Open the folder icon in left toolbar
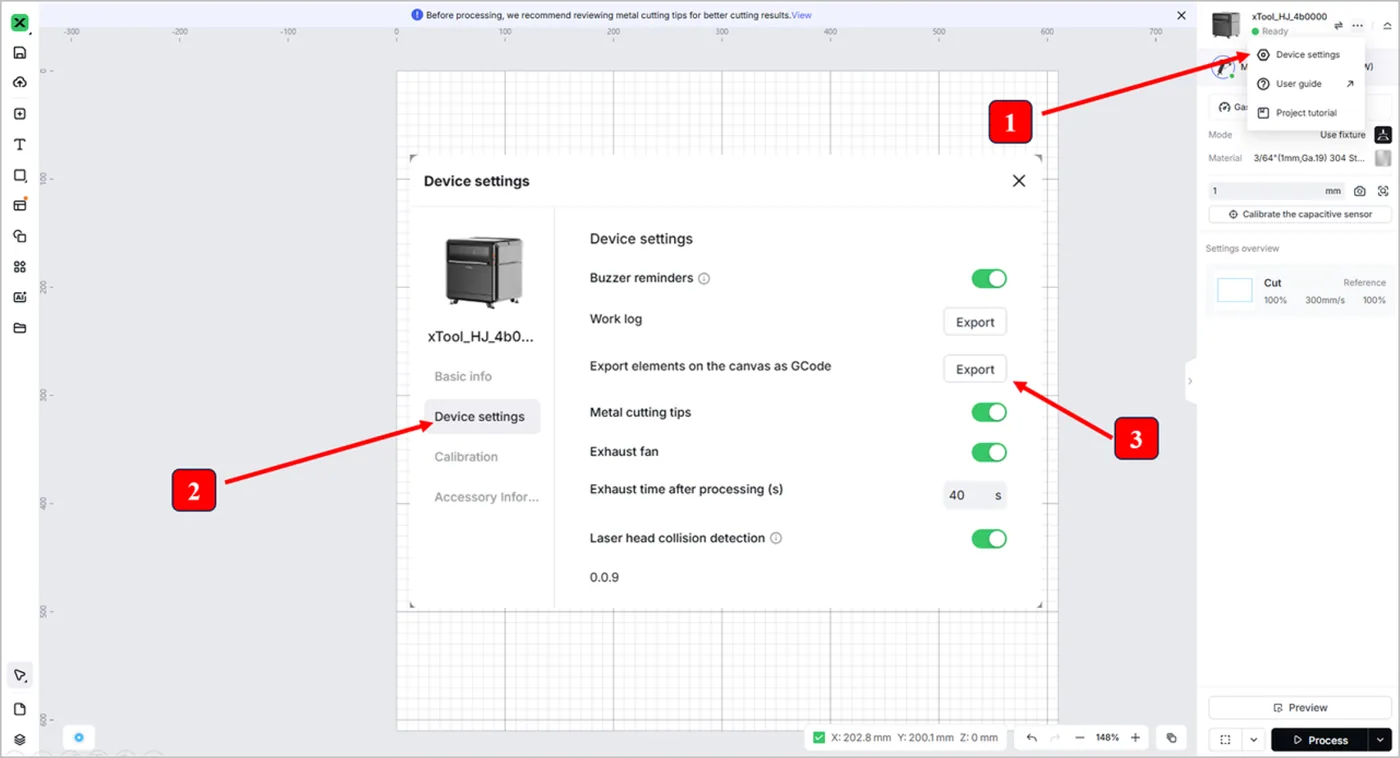The height and width of the screenshot is (758, 1400). tap(20, 328)
